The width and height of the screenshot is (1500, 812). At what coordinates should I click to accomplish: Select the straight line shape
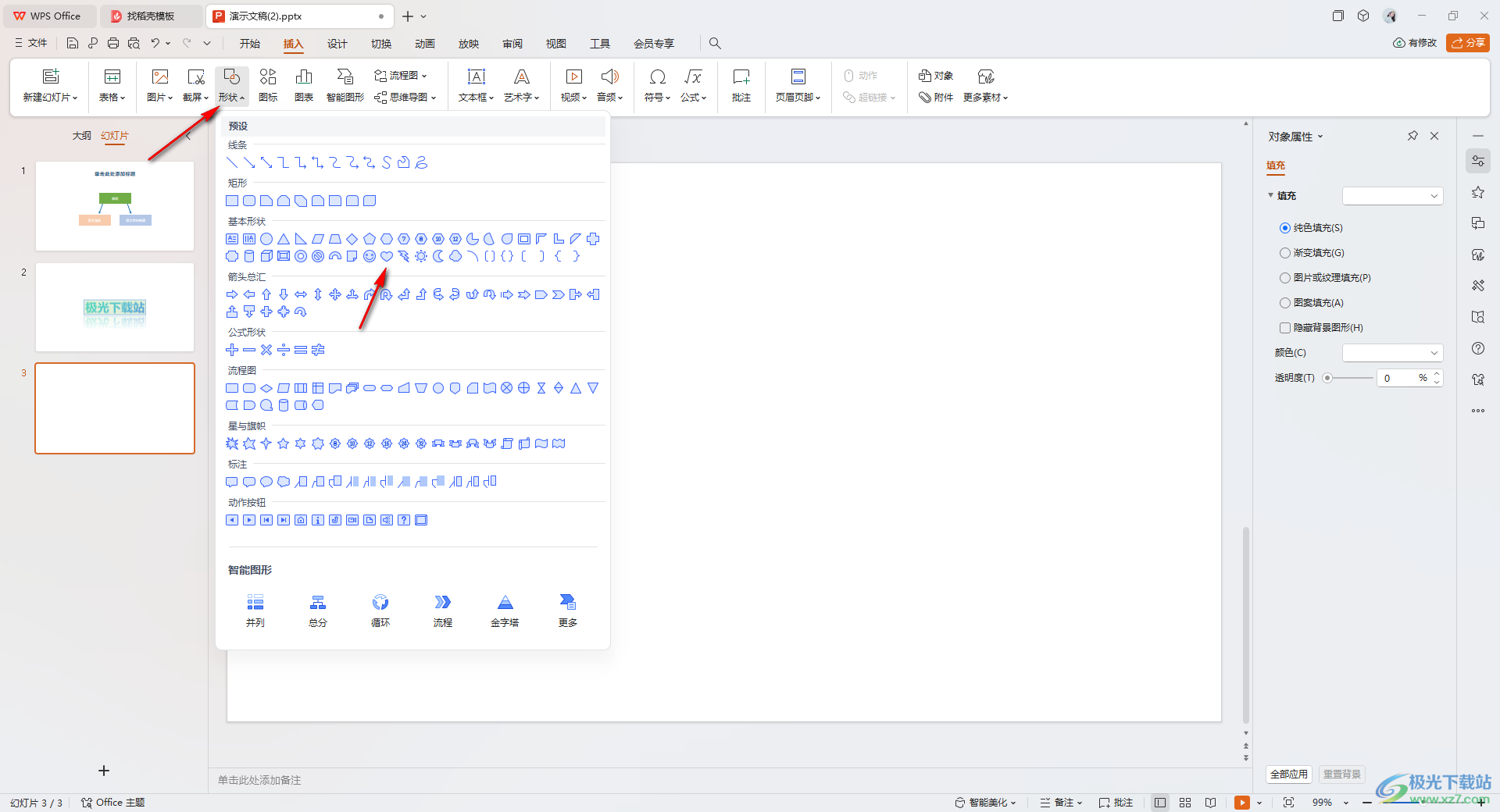232,162
